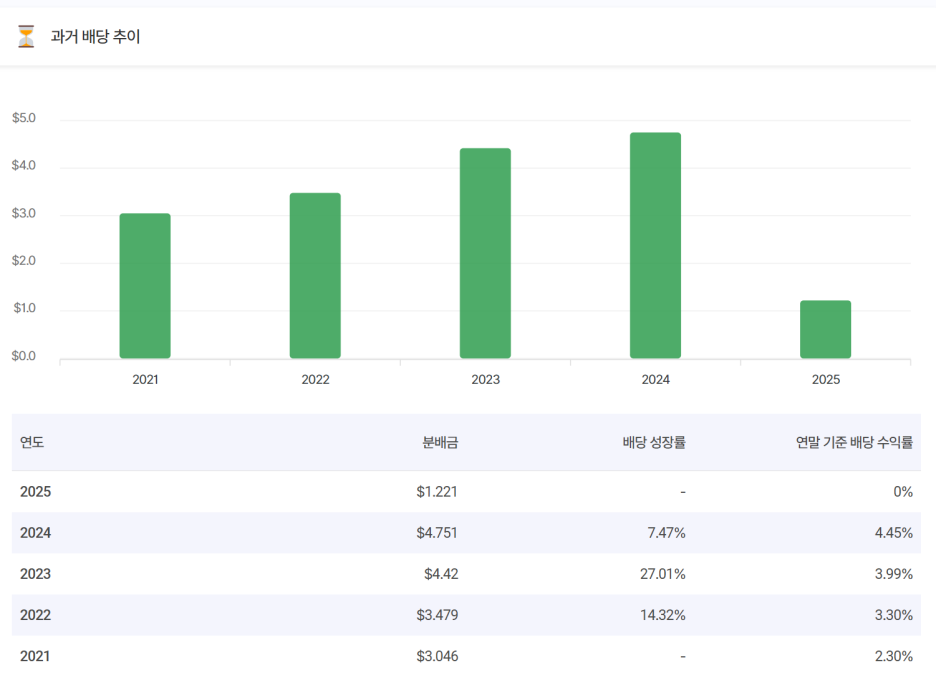Click the 2022 x-axis label under chart
Viewport: 936px width, 673px height.
315,379
